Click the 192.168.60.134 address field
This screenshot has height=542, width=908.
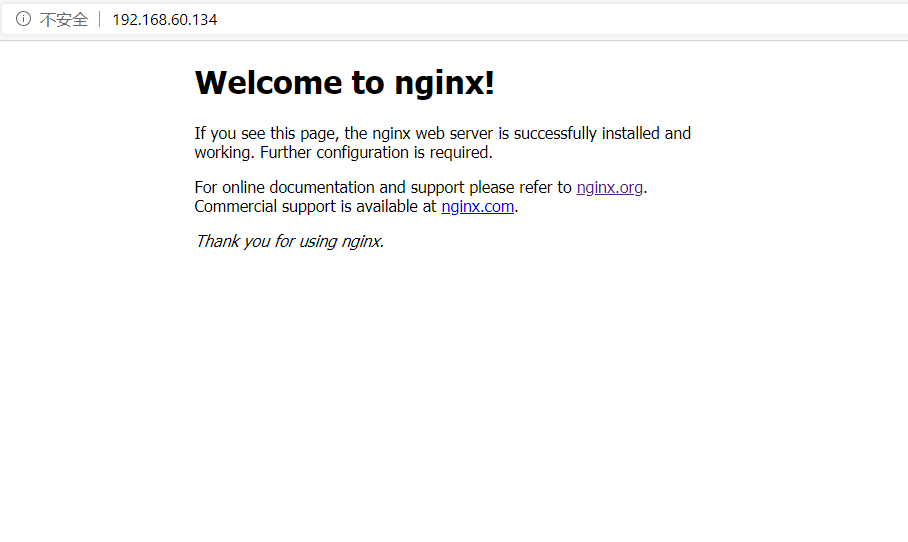pyautogui.click(x=164, y=20)
